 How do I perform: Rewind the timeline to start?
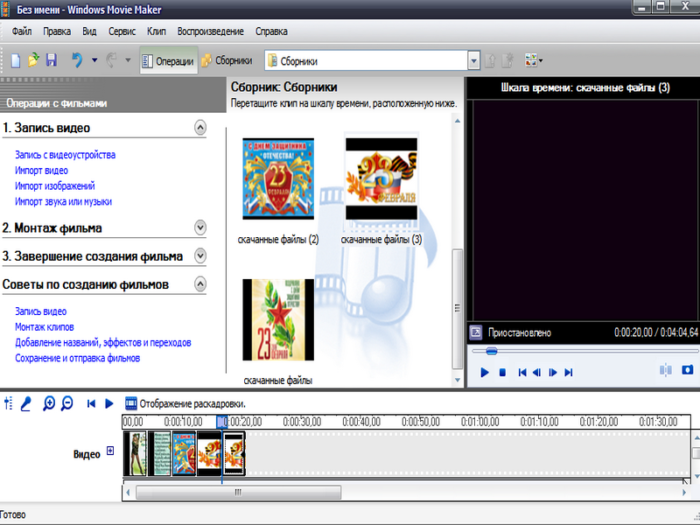click(91, 404)
